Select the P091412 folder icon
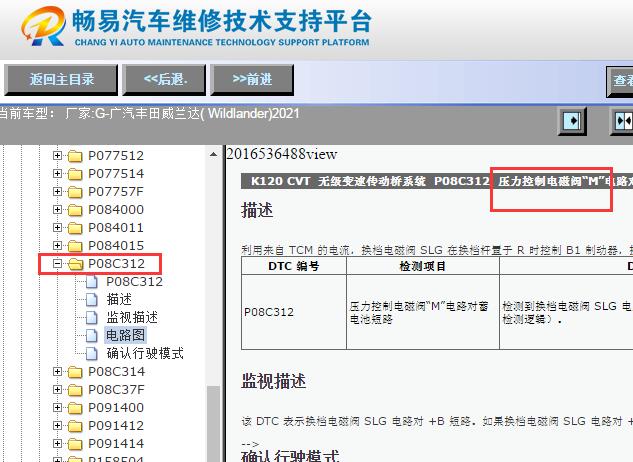The height and width of the screenshot is (462, 633). pyautogui.click(x=75, y=426)
